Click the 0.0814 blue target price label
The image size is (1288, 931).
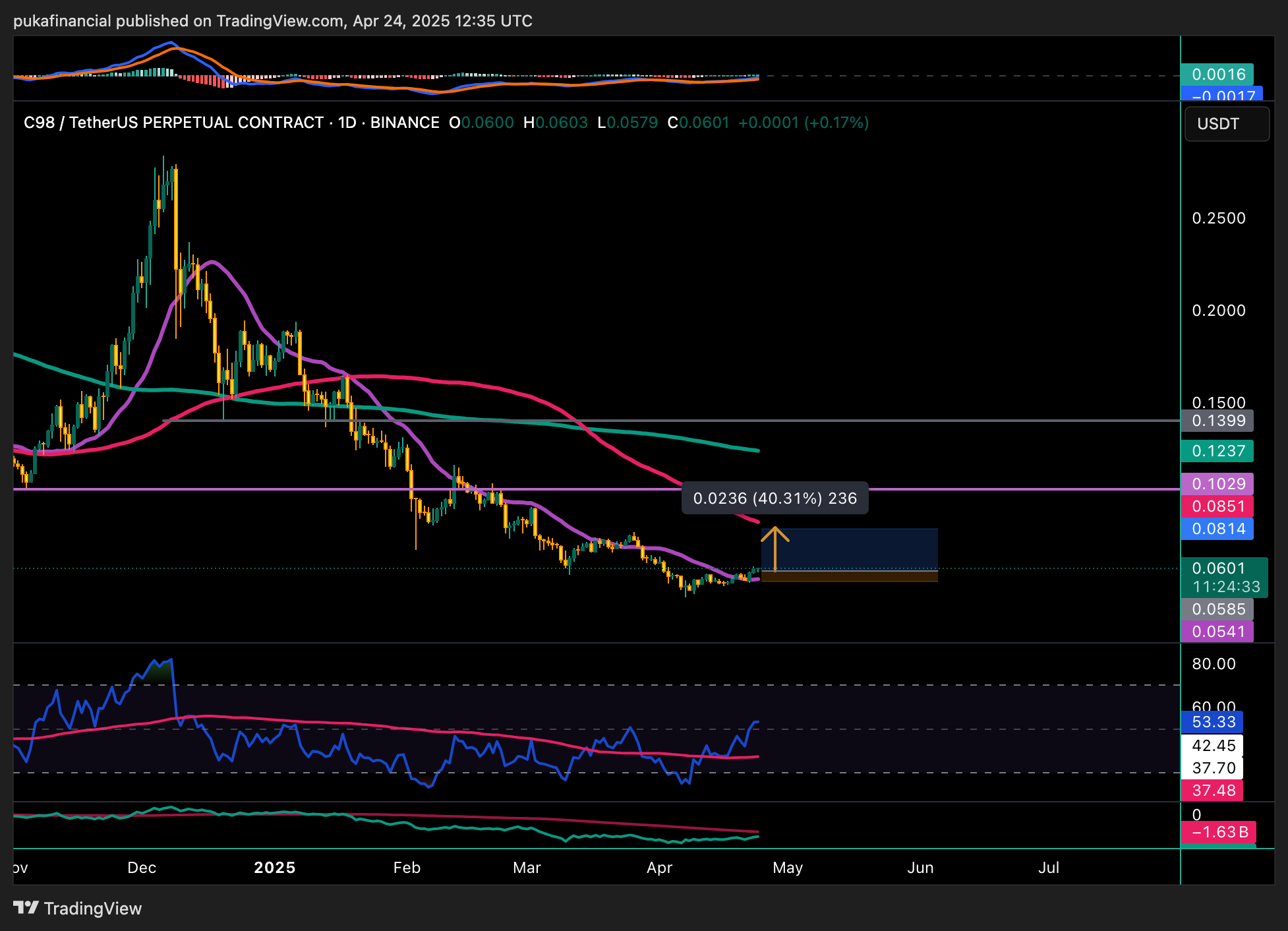click(1217, 529)
